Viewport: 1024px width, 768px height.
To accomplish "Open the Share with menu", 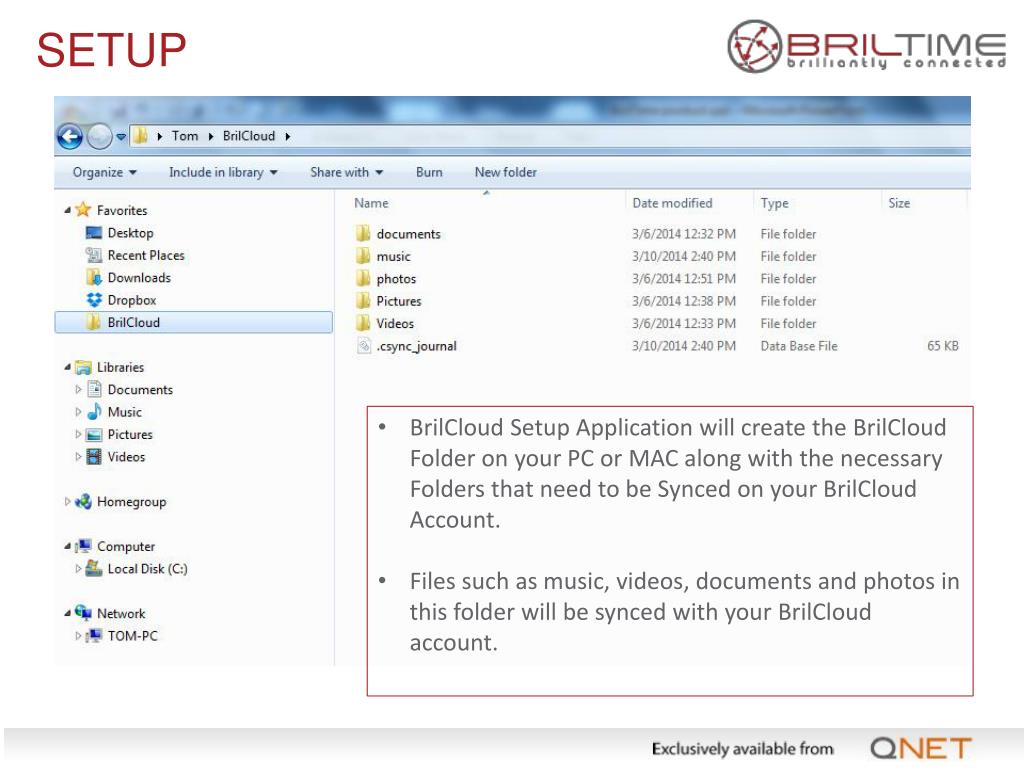I will coord(347,172).
